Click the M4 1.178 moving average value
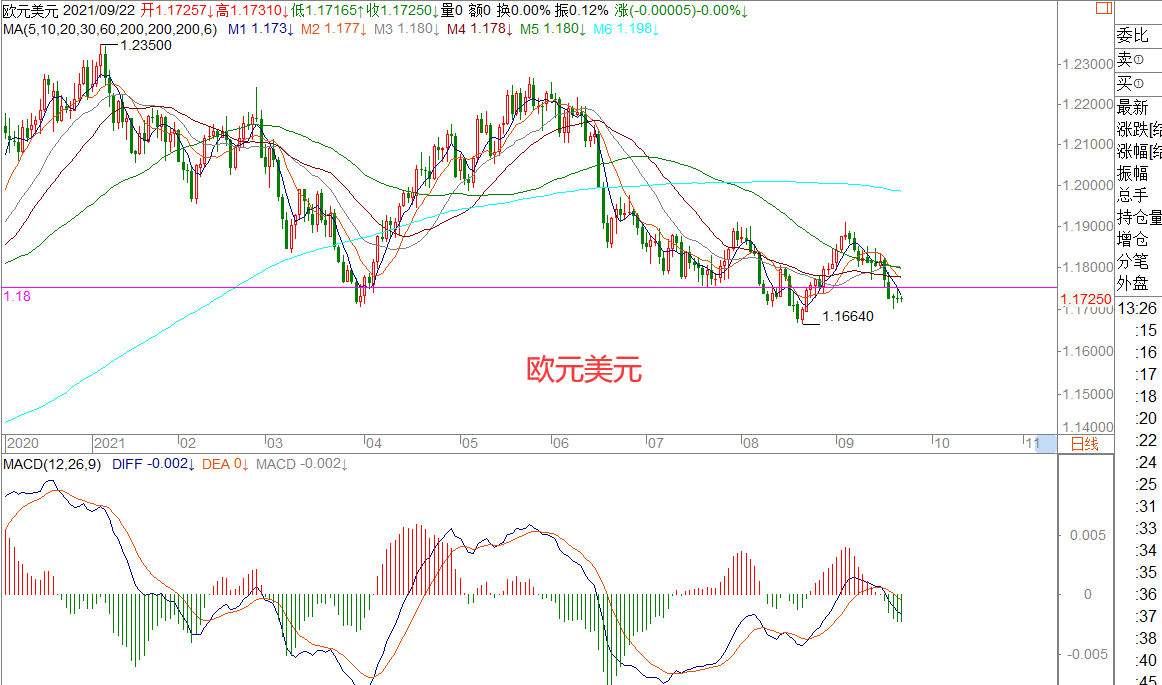The height and width of the screenshot is (685, 1162). tap(480, 29)
